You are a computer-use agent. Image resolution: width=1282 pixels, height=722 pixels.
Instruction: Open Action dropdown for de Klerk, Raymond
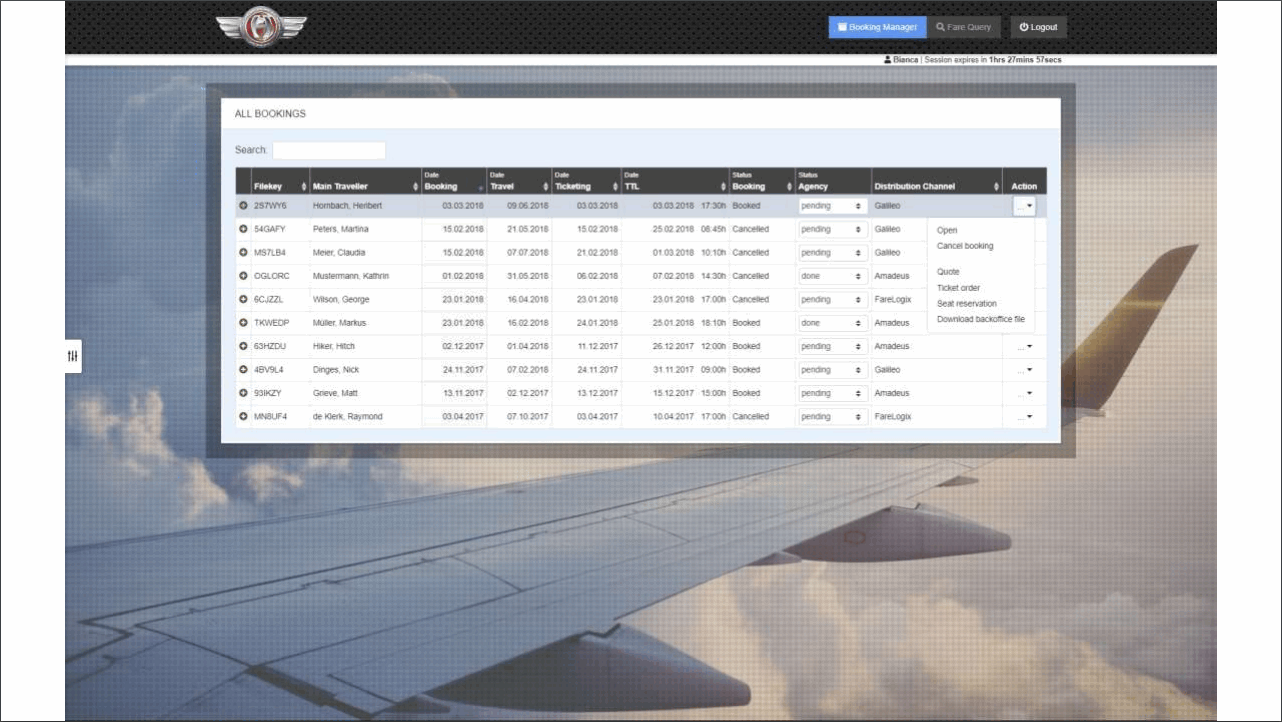[1024, 416]
